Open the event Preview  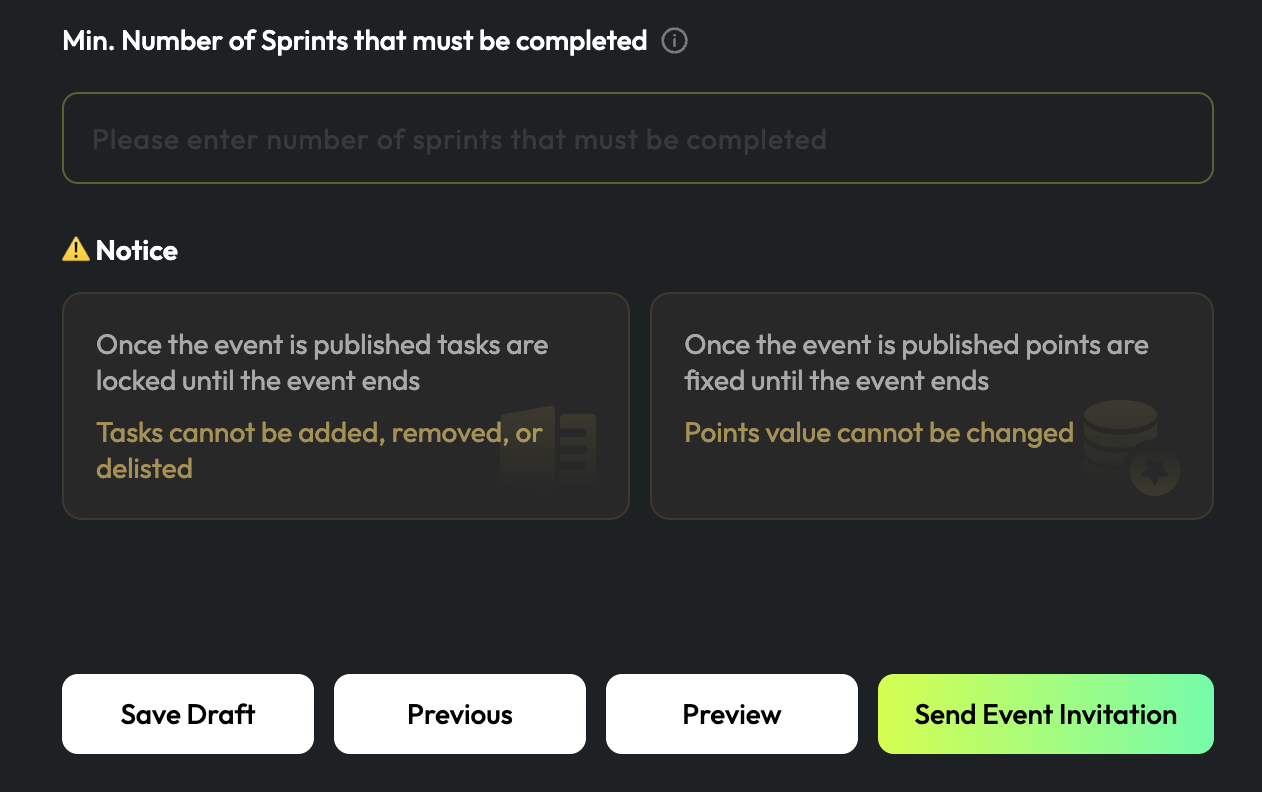point(732,714)
